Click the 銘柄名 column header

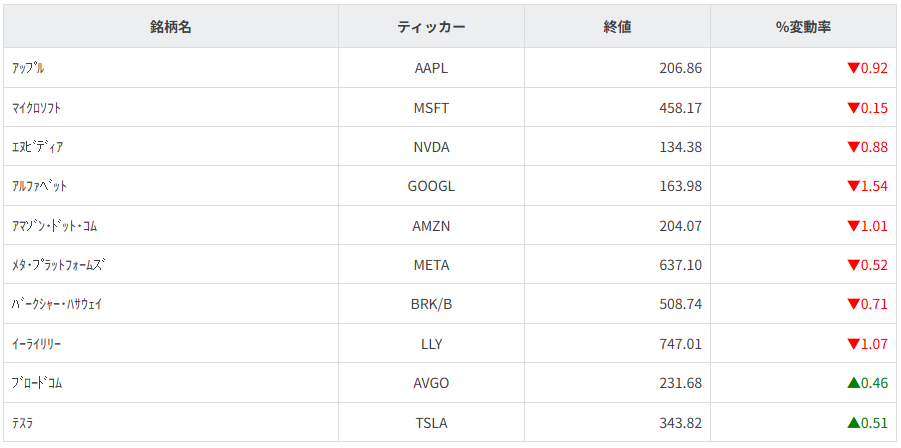[x=171, y=27]
